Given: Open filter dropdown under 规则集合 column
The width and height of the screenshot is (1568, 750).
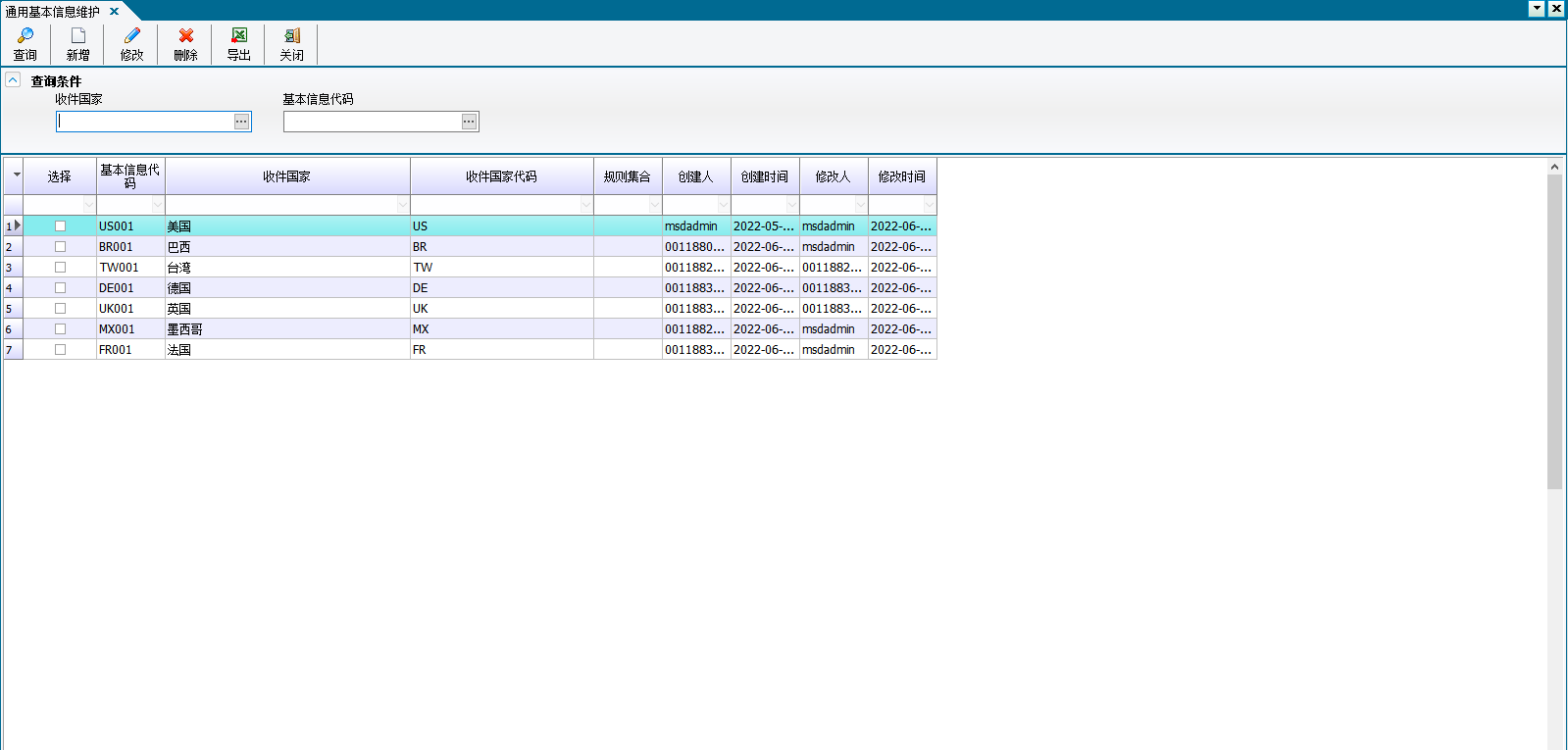Looking at the screenshot, I should click(655, 205).
